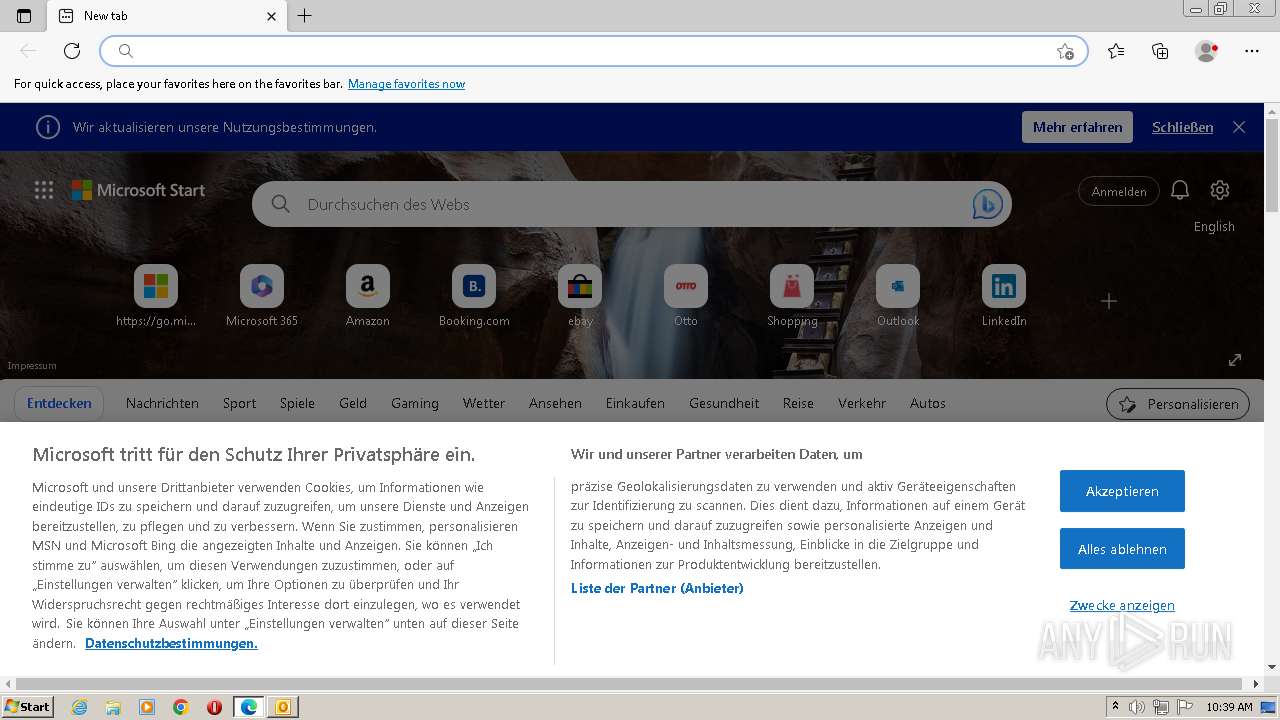
Task: Open the Collections icon in toolbar
Action: coord(1160,51)
